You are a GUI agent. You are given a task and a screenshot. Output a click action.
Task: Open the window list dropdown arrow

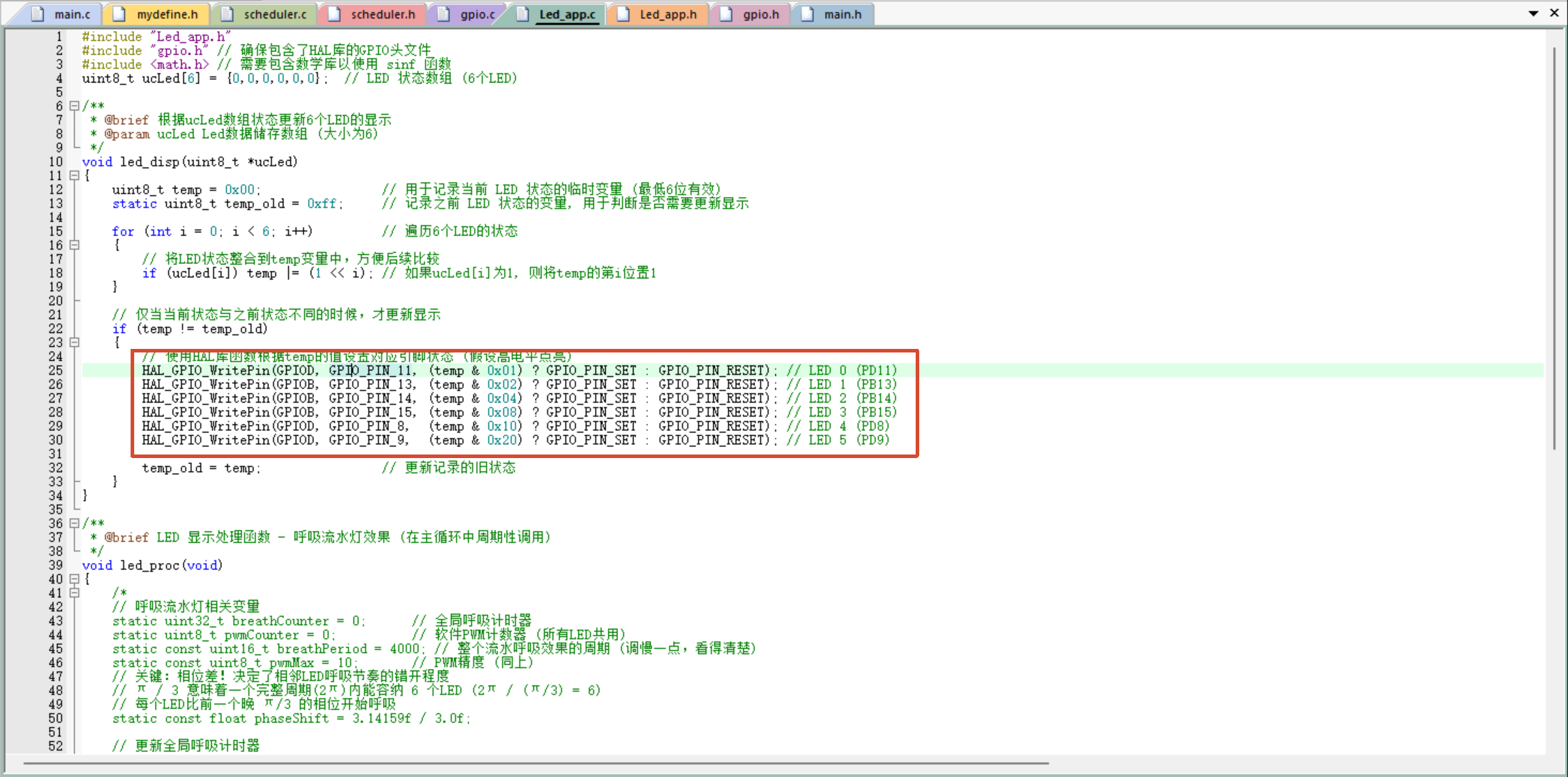[1533, 14]
